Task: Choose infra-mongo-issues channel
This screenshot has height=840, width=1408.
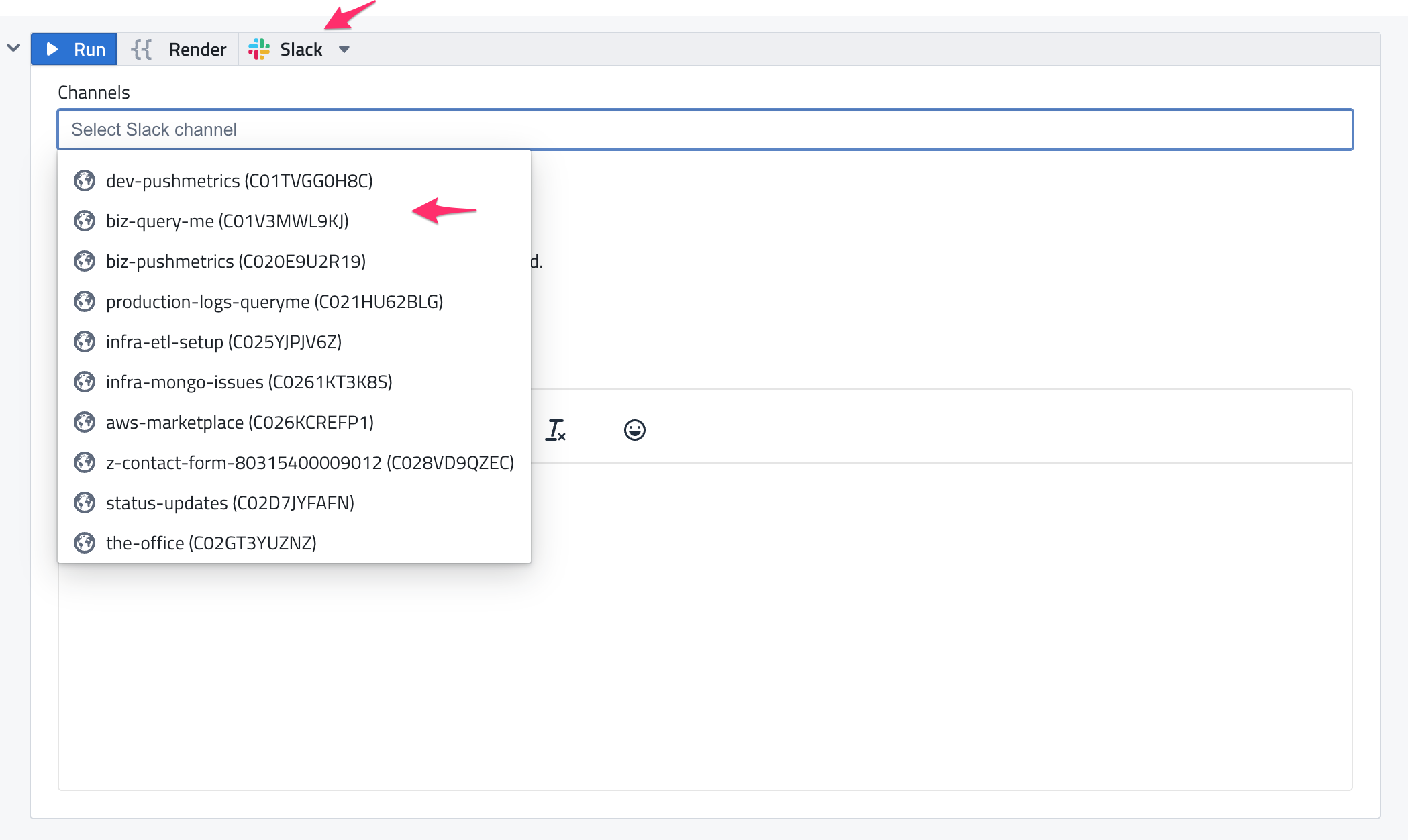Action: tap(248, 382)
